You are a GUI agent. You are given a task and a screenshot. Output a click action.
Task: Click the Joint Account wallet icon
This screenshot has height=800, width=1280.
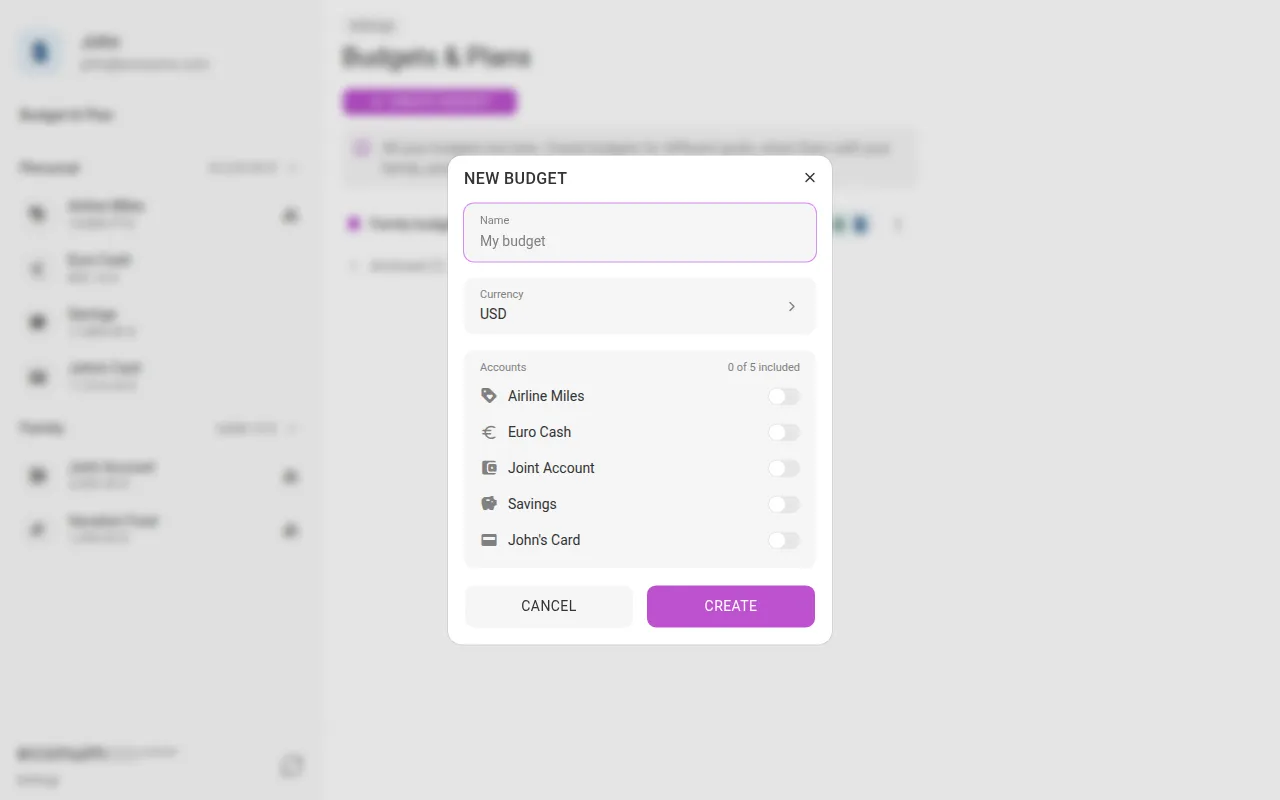tap(489, 468)
